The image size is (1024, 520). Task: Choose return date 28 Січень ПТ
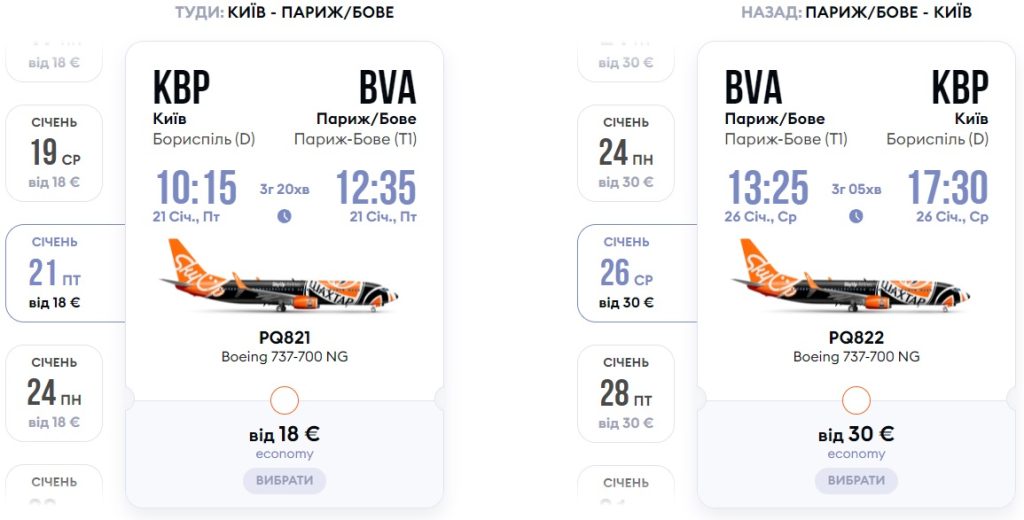pos(627,393)
